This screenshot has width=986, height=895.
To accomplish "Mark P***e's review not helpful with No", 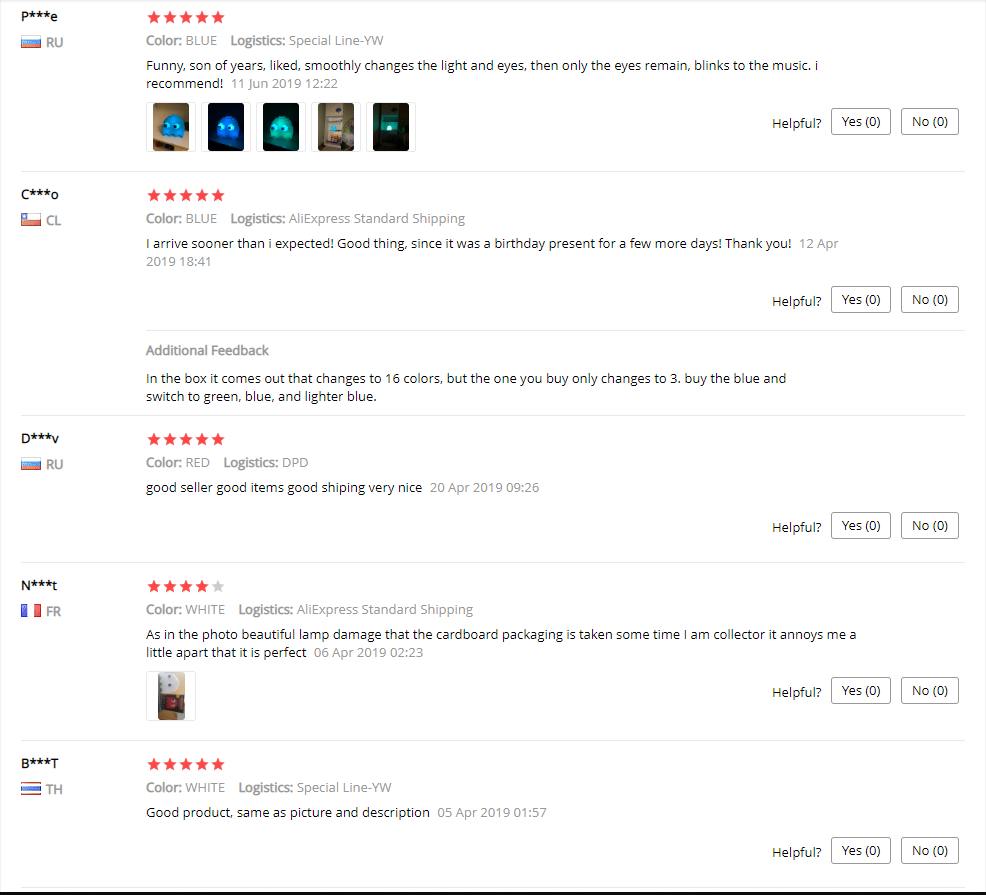I will click(929, 121).
